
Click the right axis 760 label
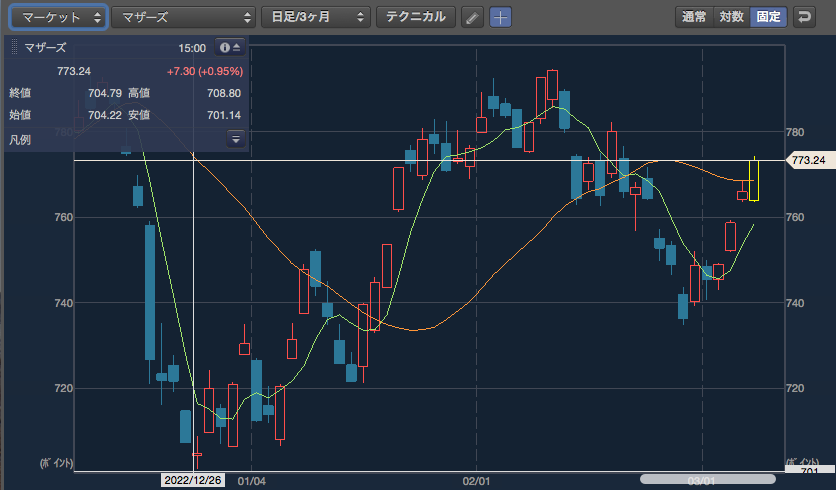tap(795, 217)
